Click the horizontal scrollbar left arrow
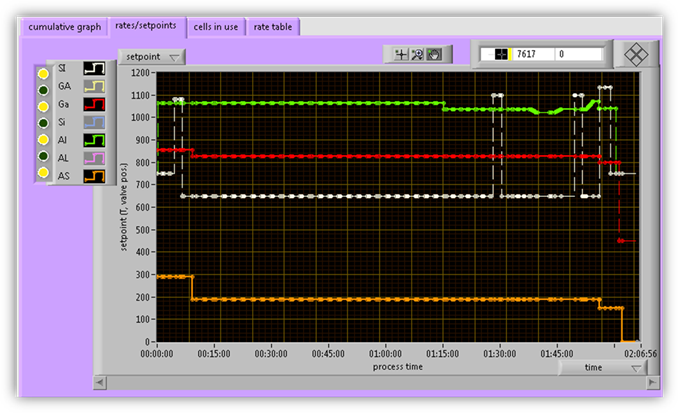This screenshot has width=678, height=413. [99, 382]
